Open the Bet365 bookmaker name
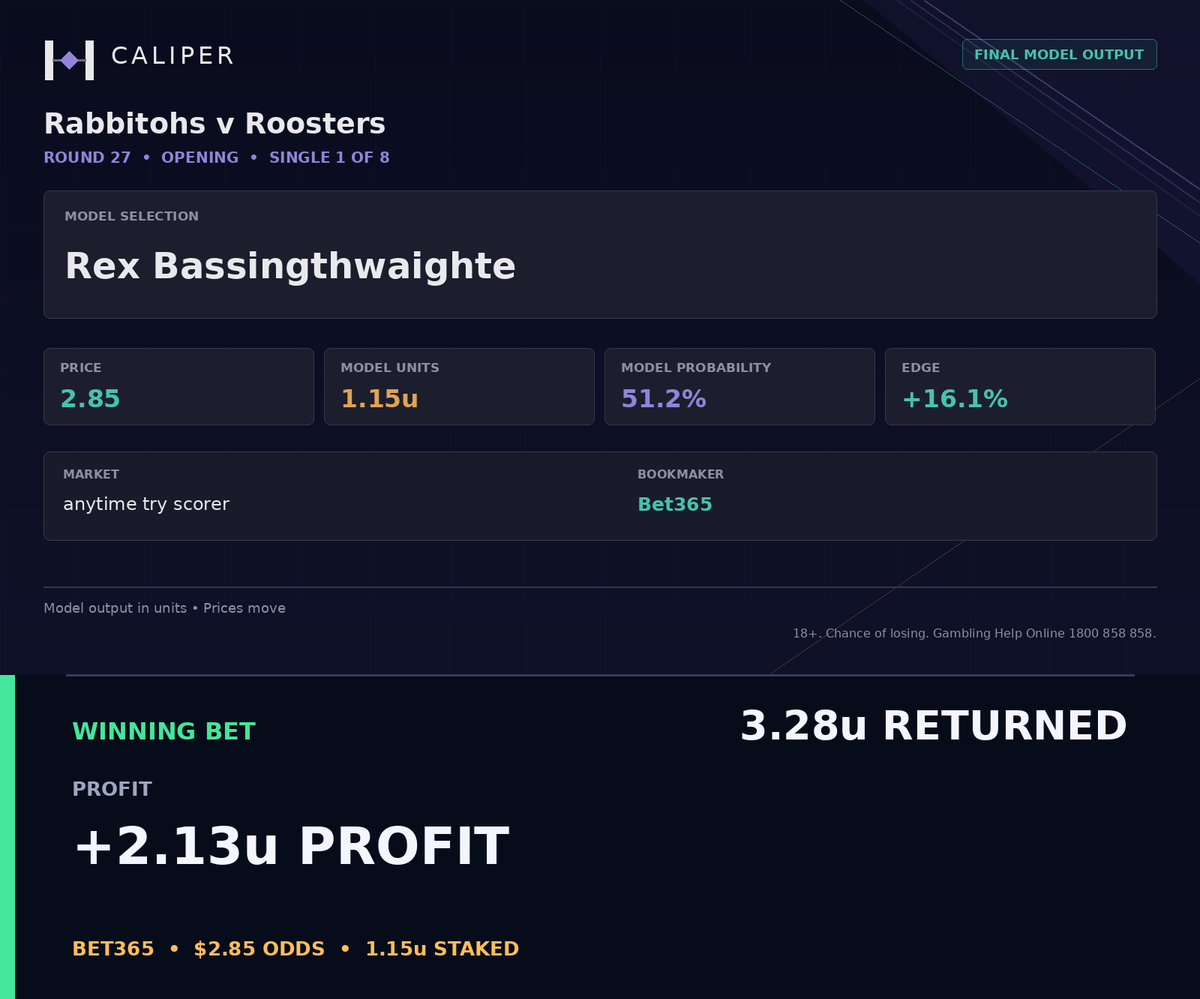This screenshot has width=1200, height=999. (675, 504)
